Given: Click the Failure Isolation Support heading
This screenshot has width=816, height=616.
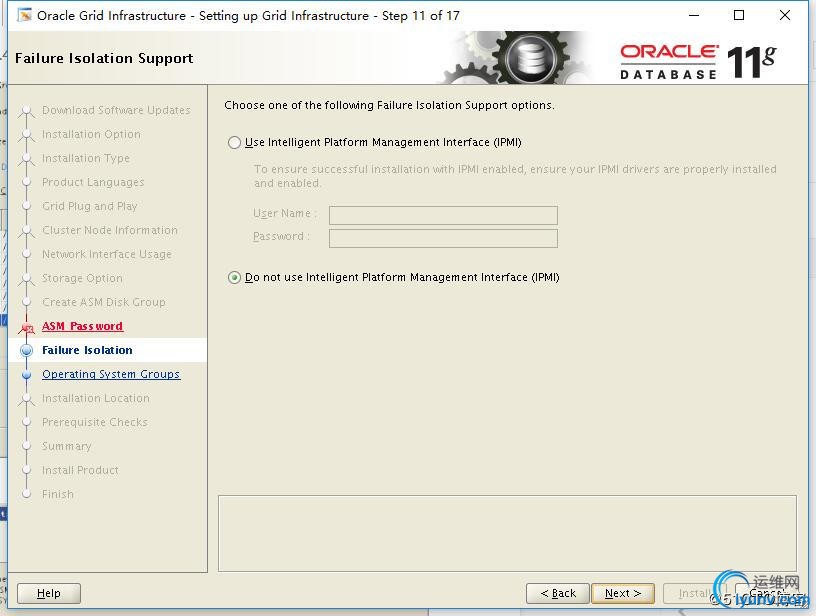Looking at the screenshot, I should 104,58.
